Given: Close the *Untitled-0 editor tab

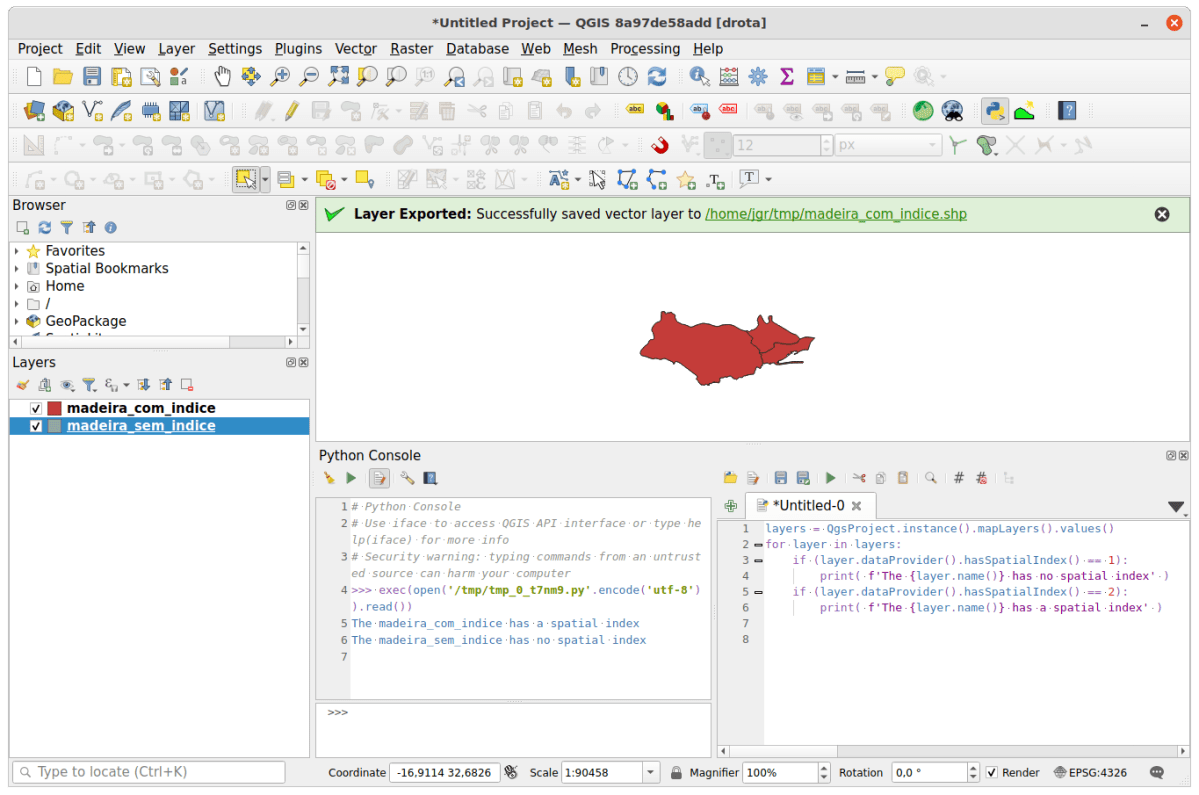Looking at the screenshot, I should (x=856, y=506).
